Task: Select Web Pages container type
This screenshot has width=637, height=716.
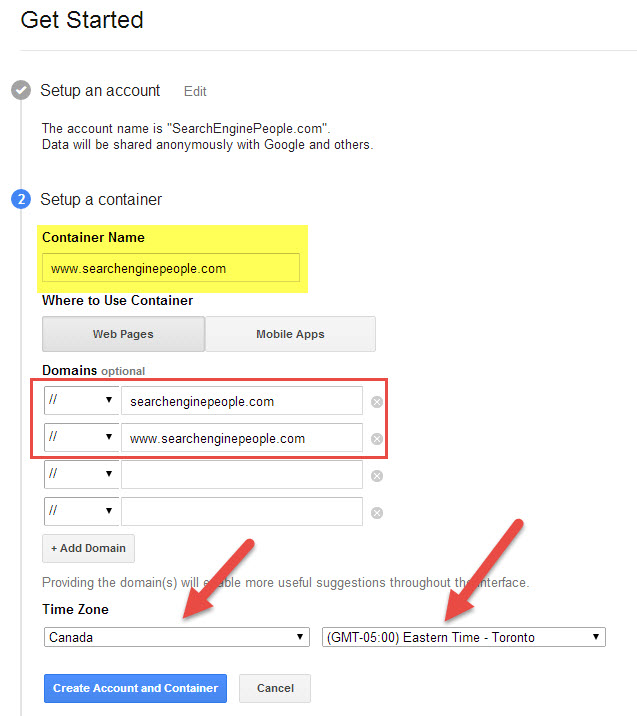Action: (x=123, y=334)
